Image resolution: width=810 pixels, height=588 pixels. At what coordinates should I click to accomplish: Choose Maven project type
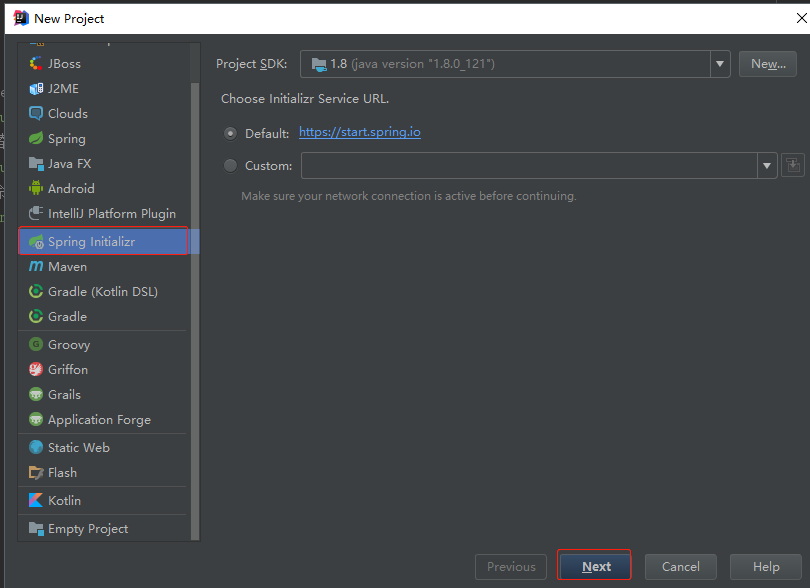pos(103,267)
